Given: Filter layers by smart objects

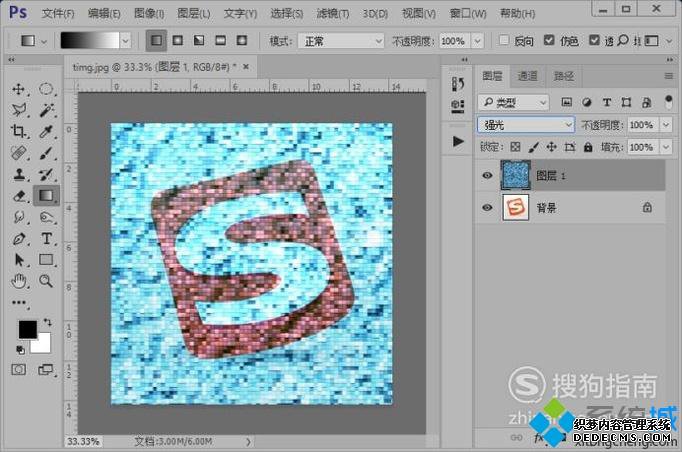Looking at the screenshot, I should pos(646,102).
